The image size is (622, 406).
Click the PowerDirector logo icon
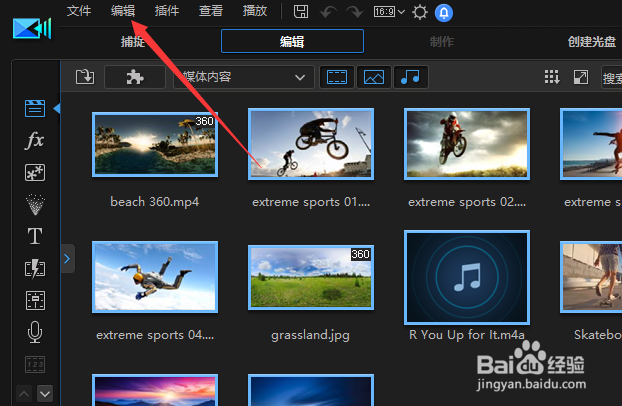coord(32,29)
